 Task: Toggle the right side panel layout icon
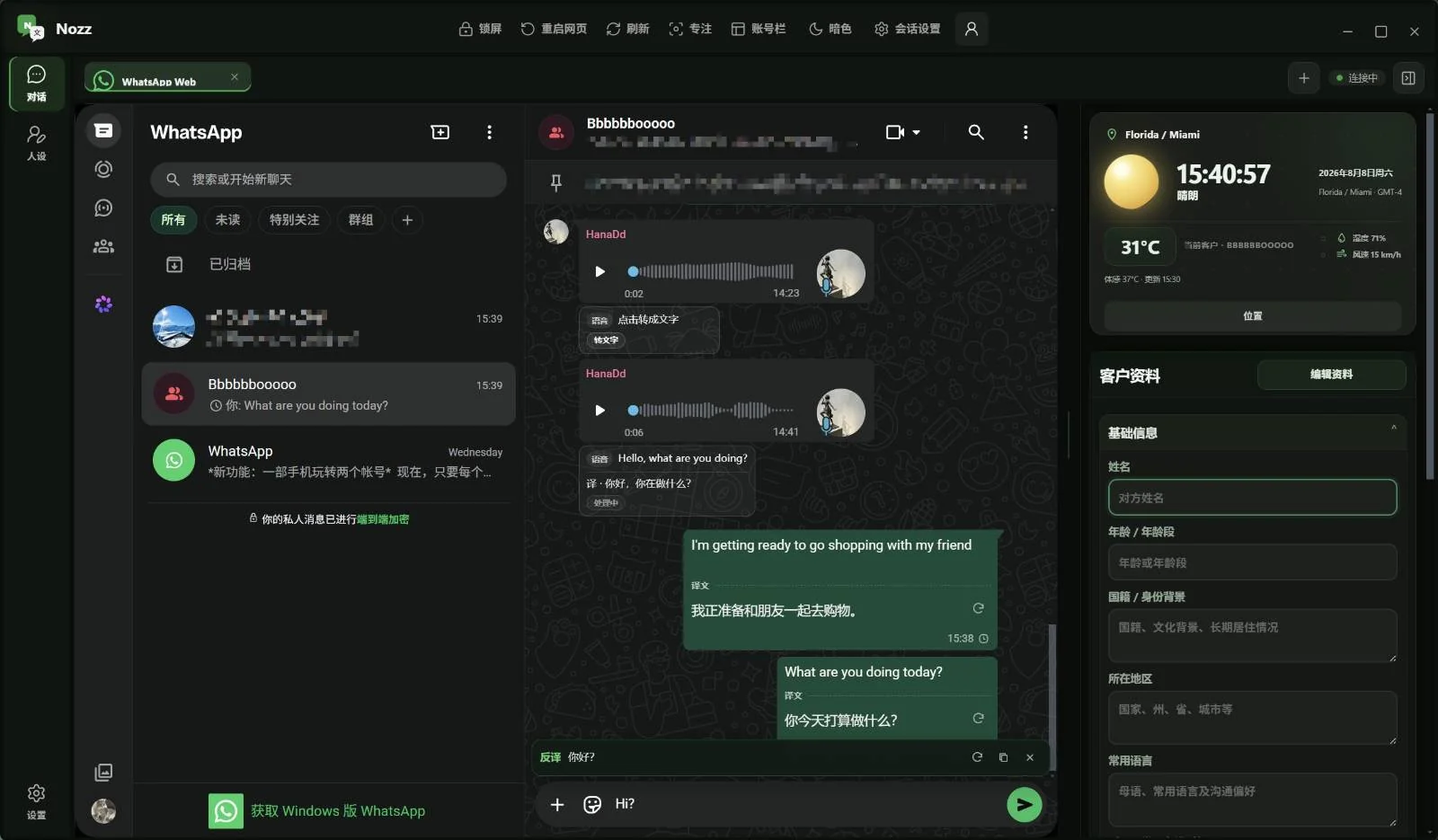[1408, 78]
